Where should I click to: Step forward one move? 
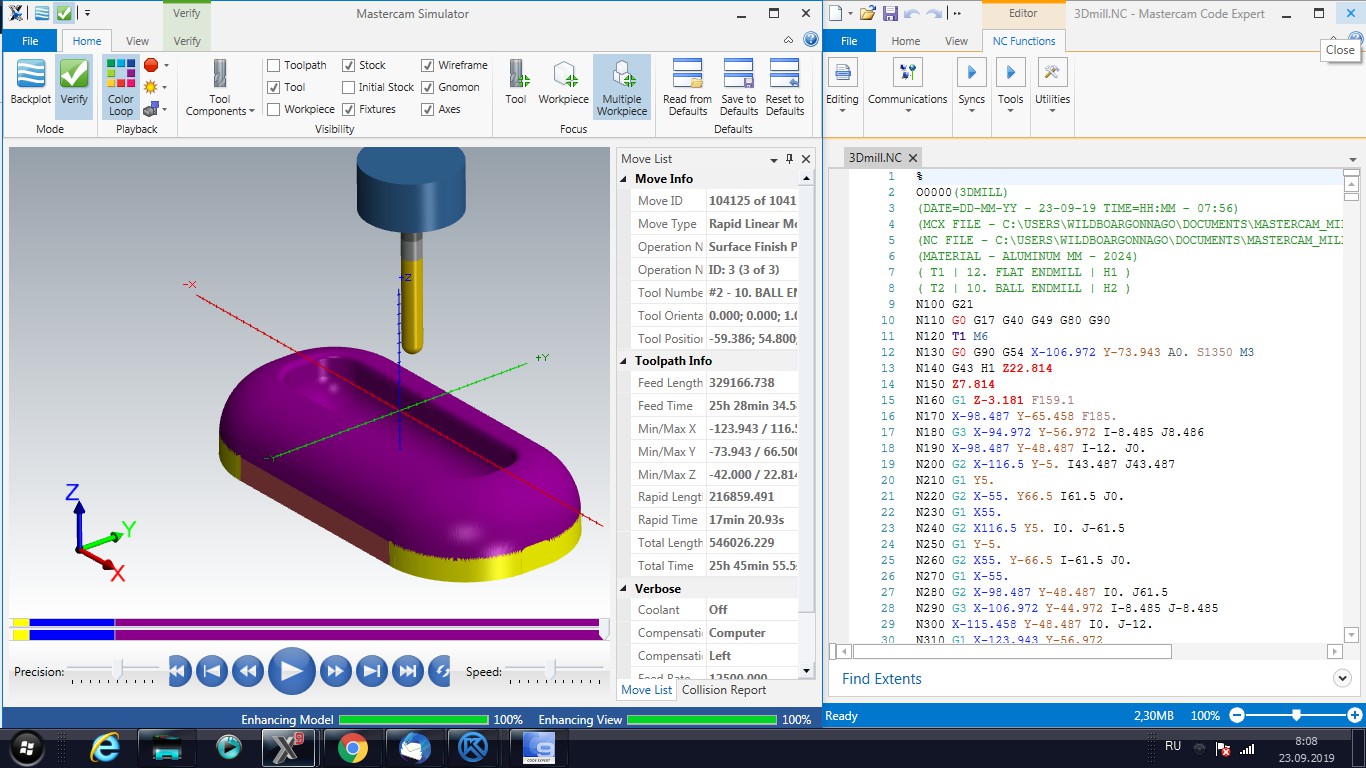pyautogui.click(x=335, y=671)
